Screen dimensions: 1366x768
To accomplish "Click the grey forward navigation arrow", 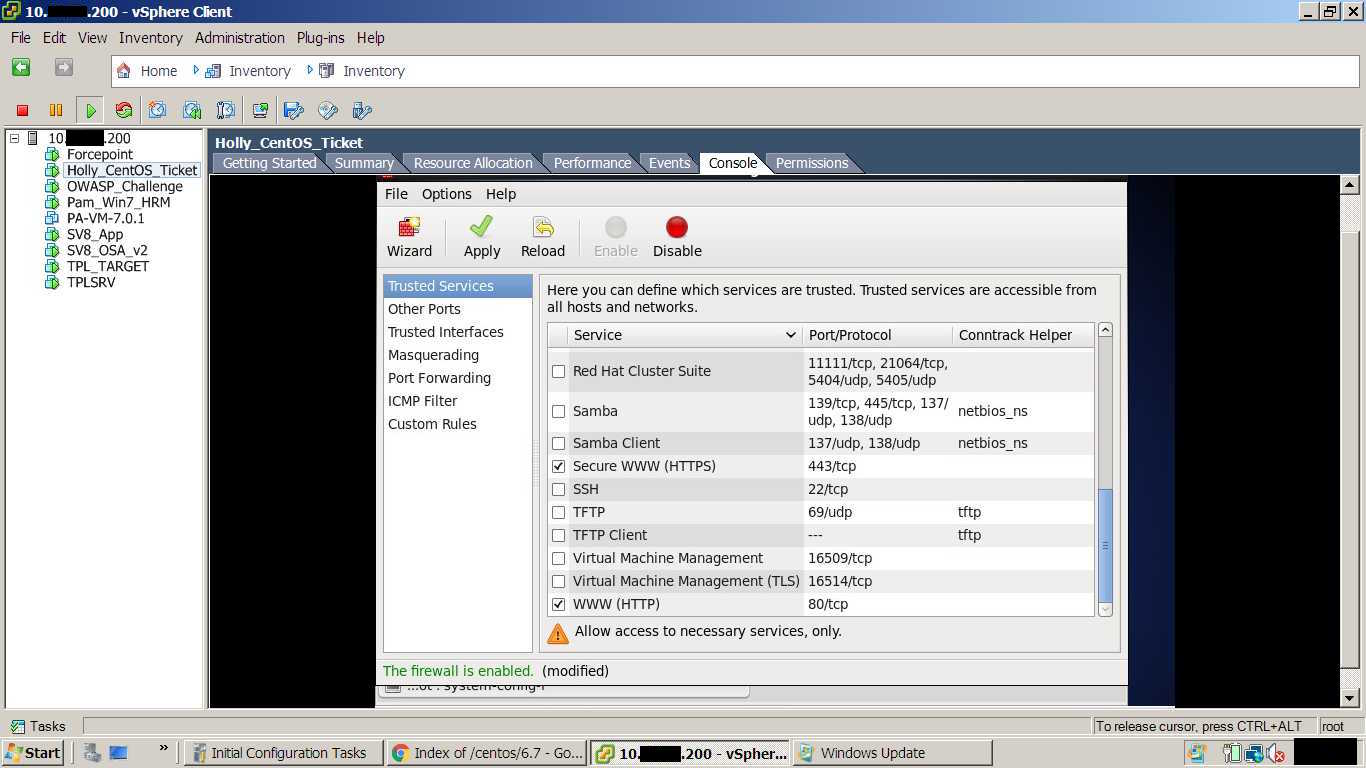I will pyautogui.click(x=64, y=68).
